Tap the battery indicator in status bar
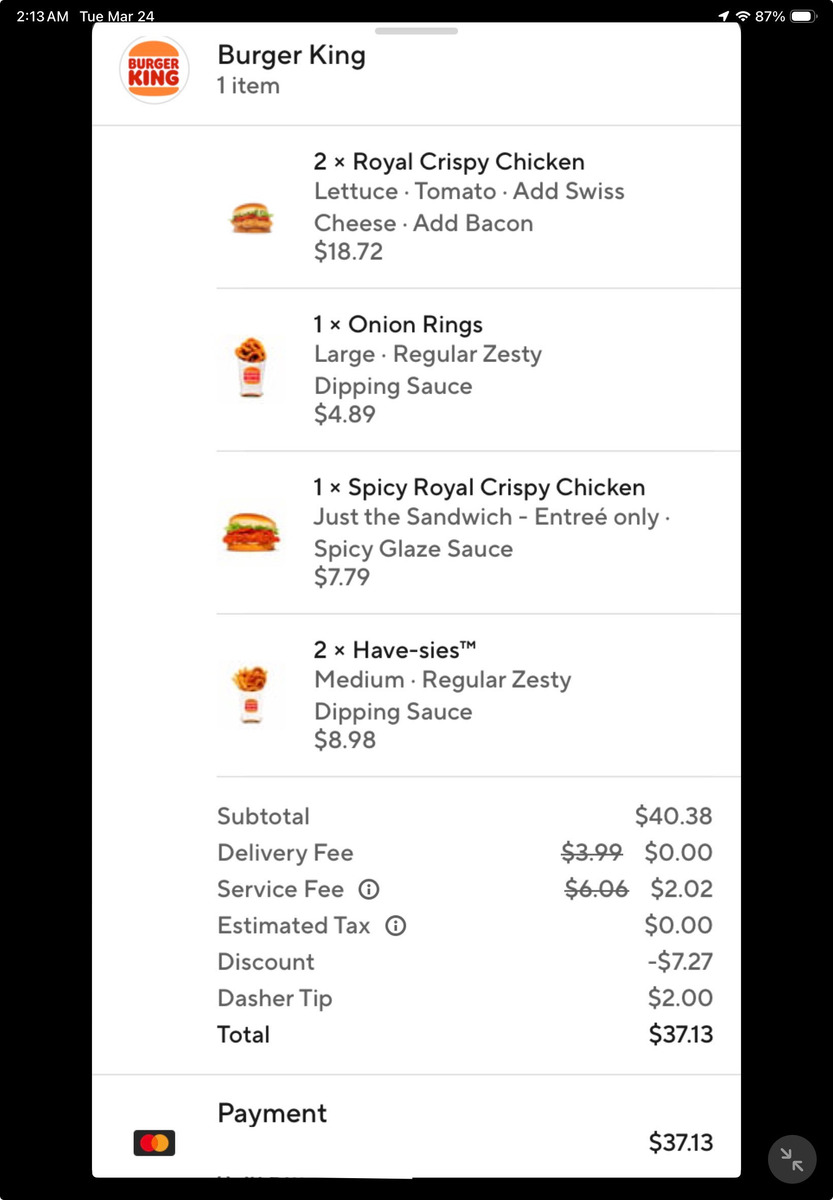This screenshot has height=1200, width=833. click(x=804, y=17)
